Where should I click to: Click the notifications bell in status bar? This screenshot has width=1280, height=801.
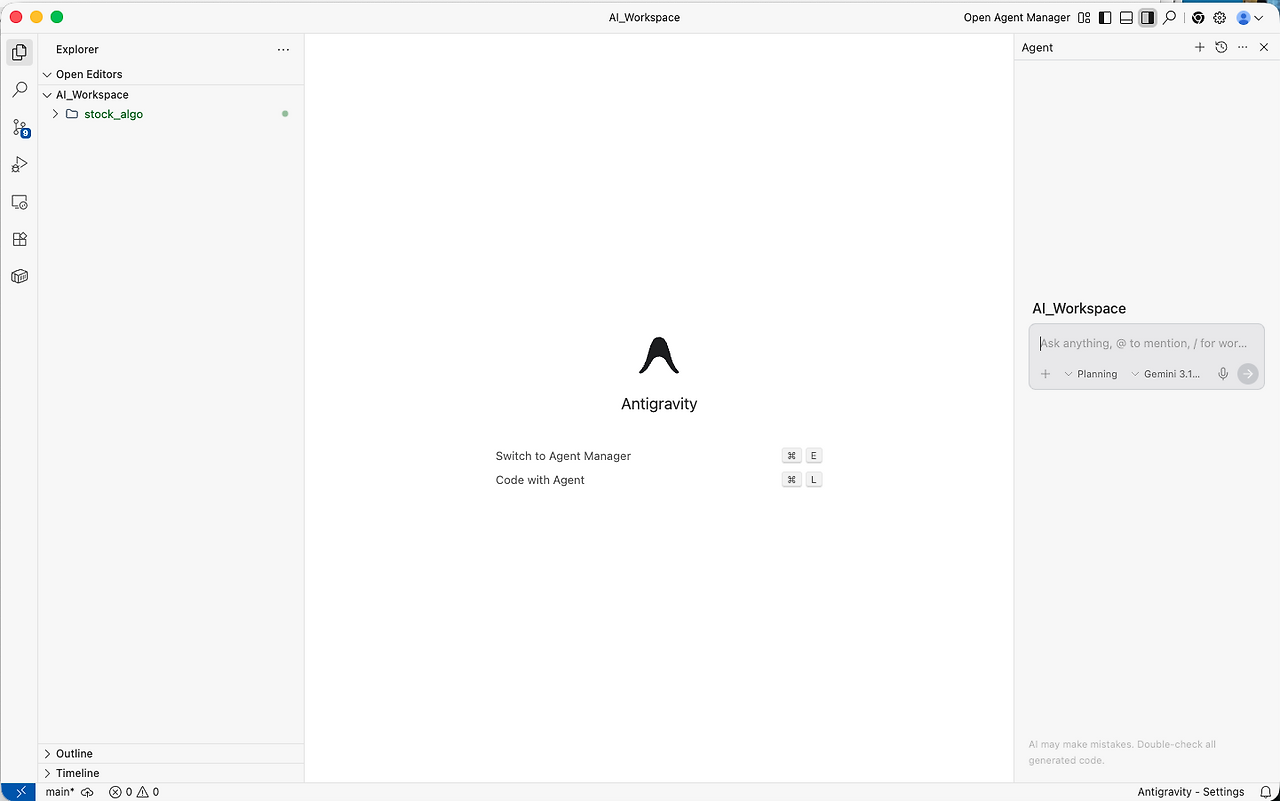tap(1265, 792)
